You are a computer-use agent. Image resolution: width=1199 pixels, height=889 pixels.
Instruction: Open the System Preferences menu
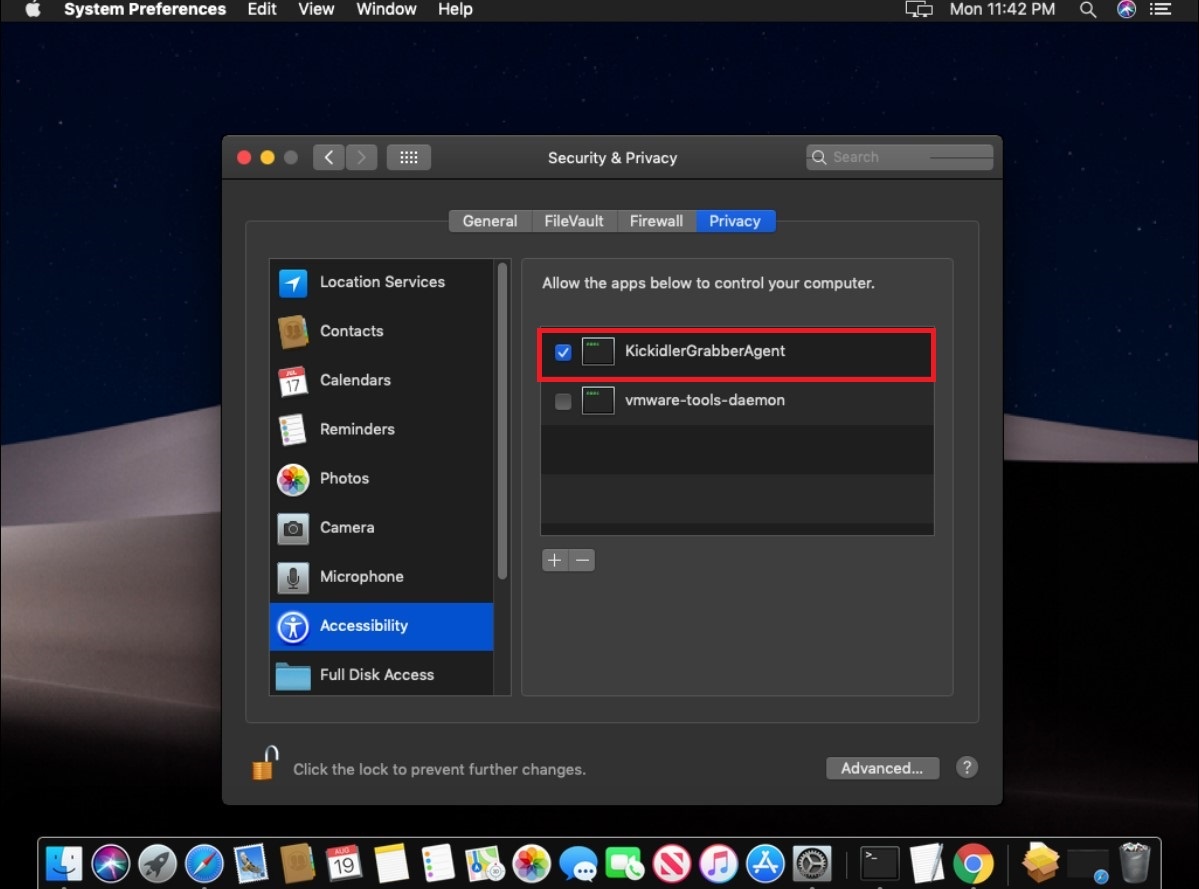[x=145, y=9]
